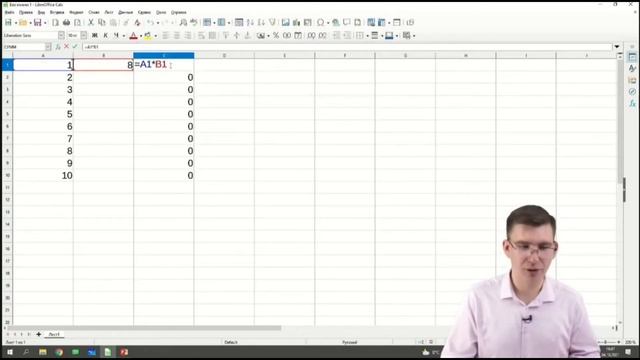Click column A header

[x=43, y=55]
